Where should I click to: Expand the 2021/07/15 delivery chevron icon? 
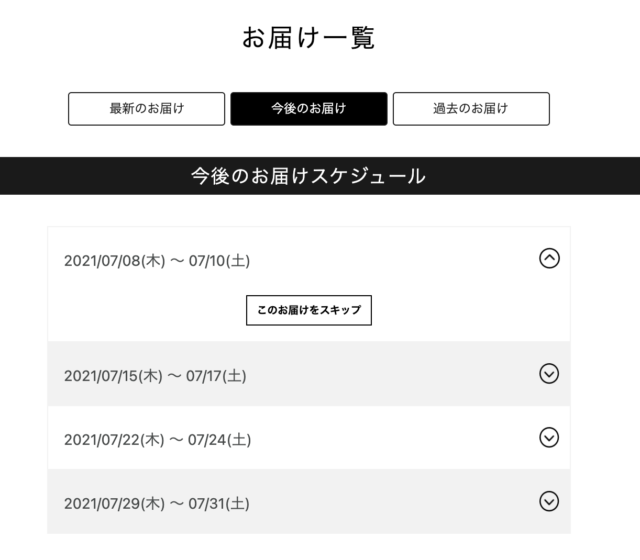pyautogui.click(x=549, y=373)
